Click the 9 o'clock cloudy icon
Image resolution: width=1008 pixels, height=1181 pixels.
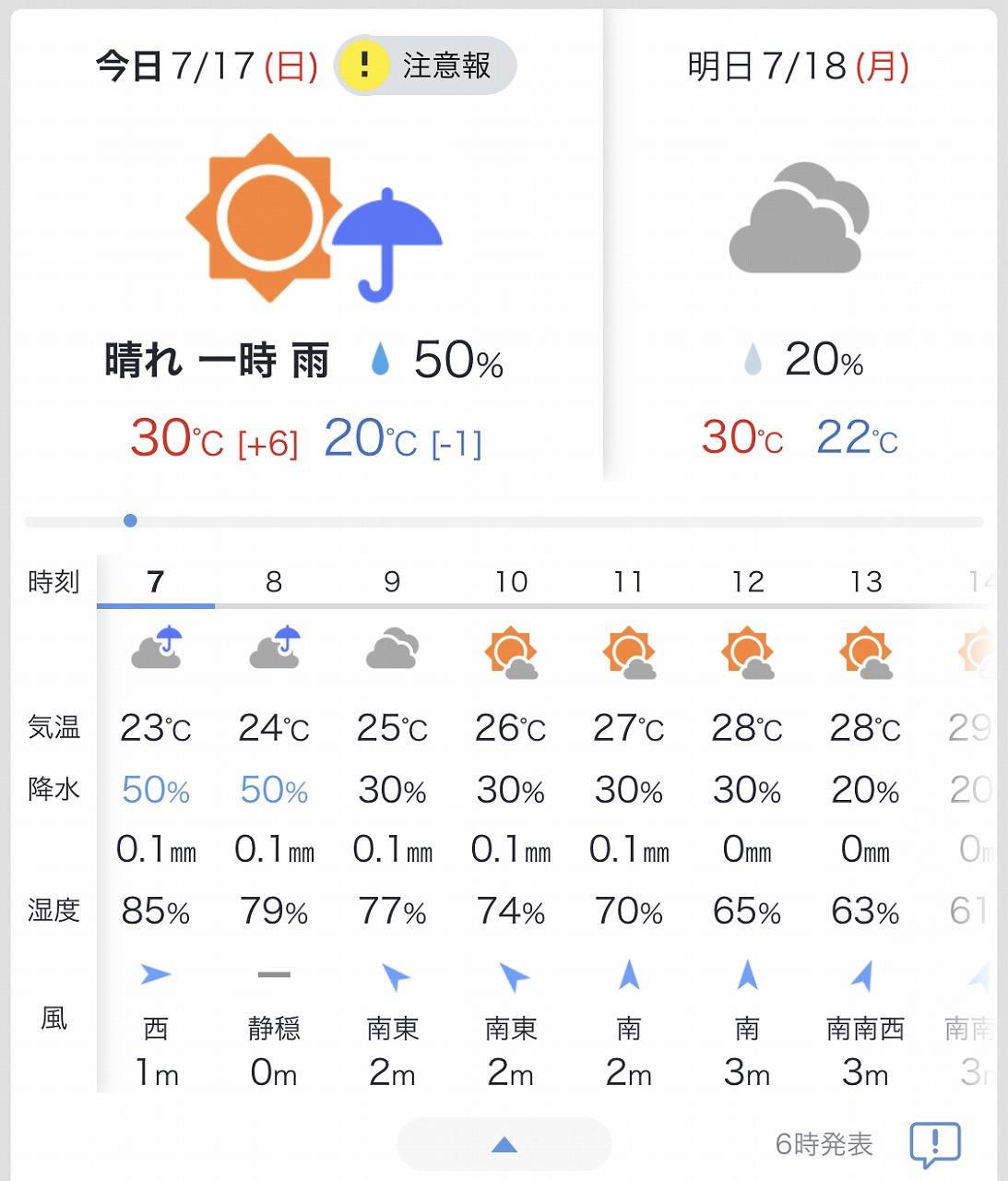click(392, 649)
